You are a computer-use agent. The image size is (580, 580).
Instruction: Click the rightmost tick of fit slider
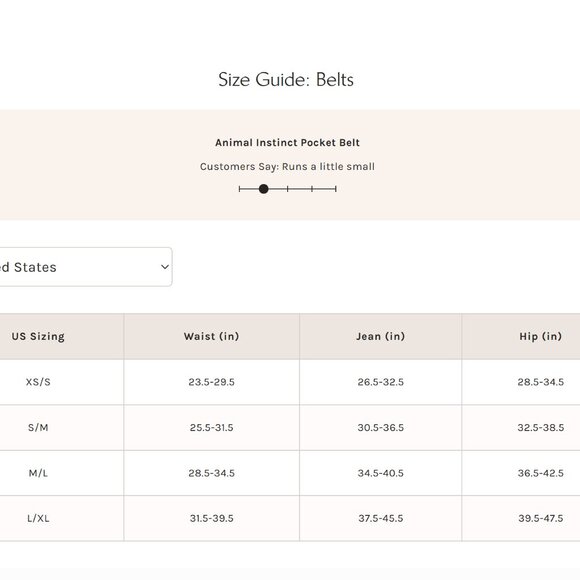[x=335, y=189]
